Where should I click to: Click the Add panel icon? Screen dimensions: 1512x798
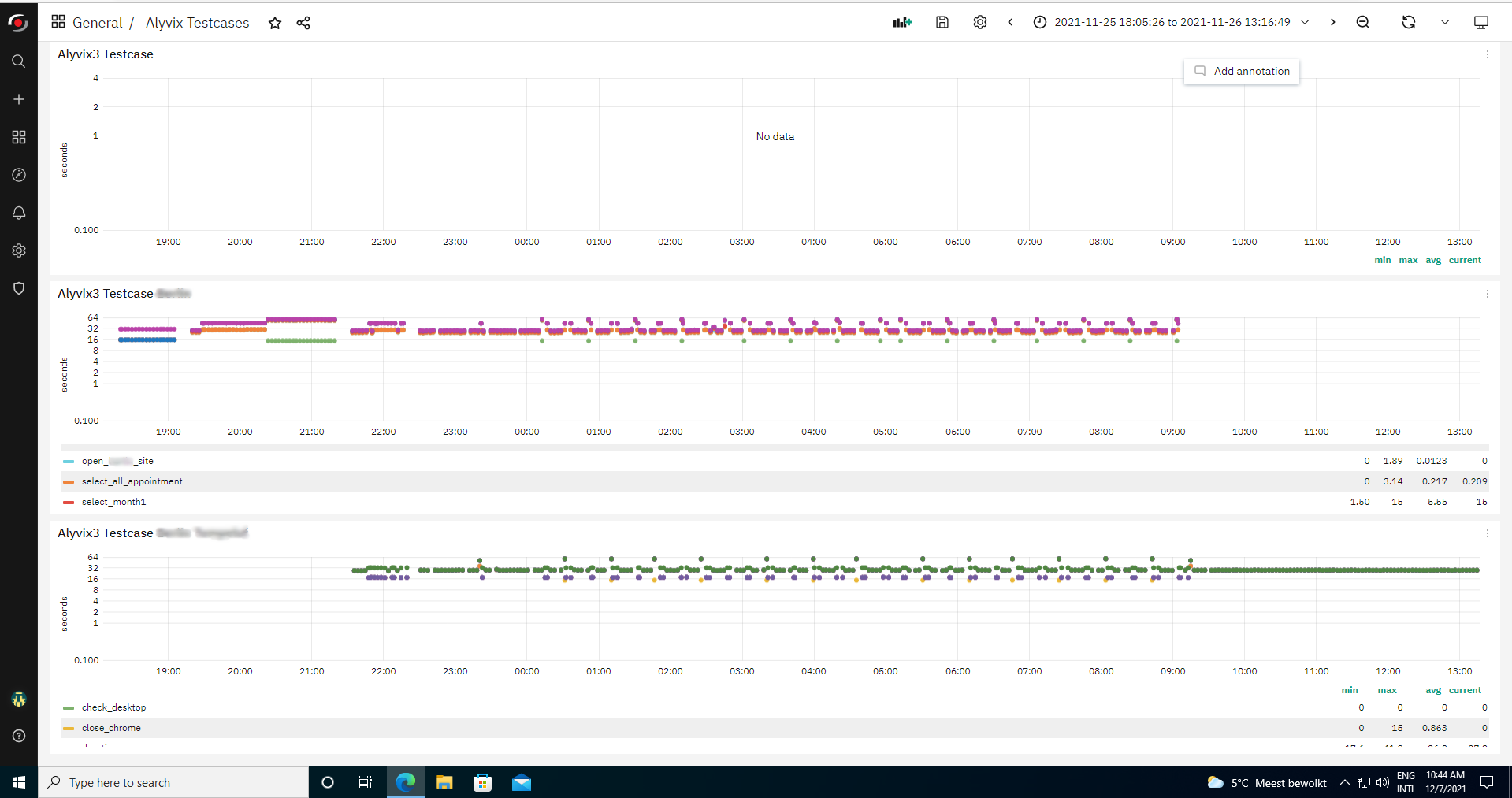902,22
